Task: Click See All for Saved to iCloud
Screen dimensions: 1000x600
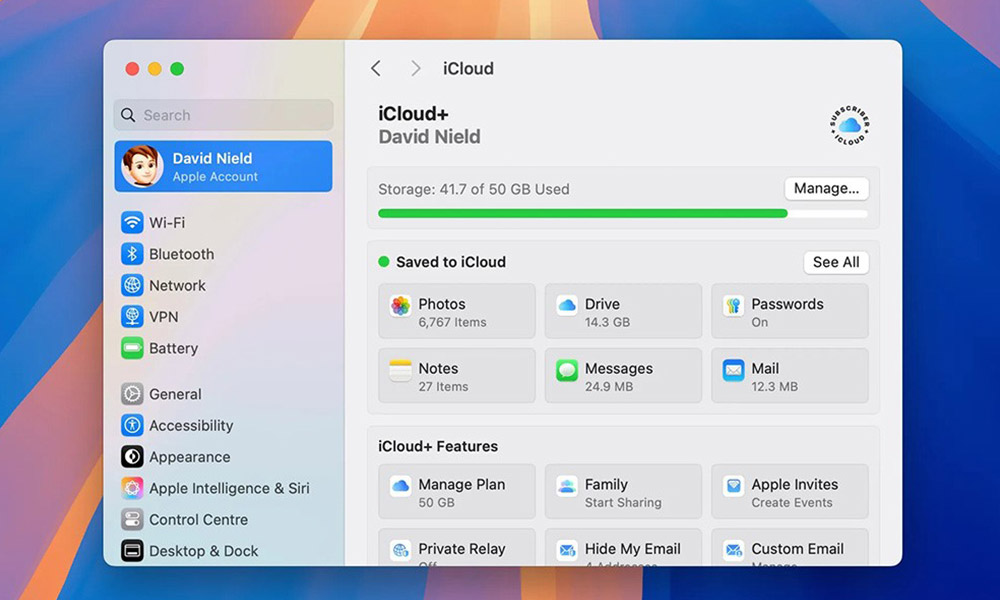Action: pyautogui.click(x=836, y=262)
